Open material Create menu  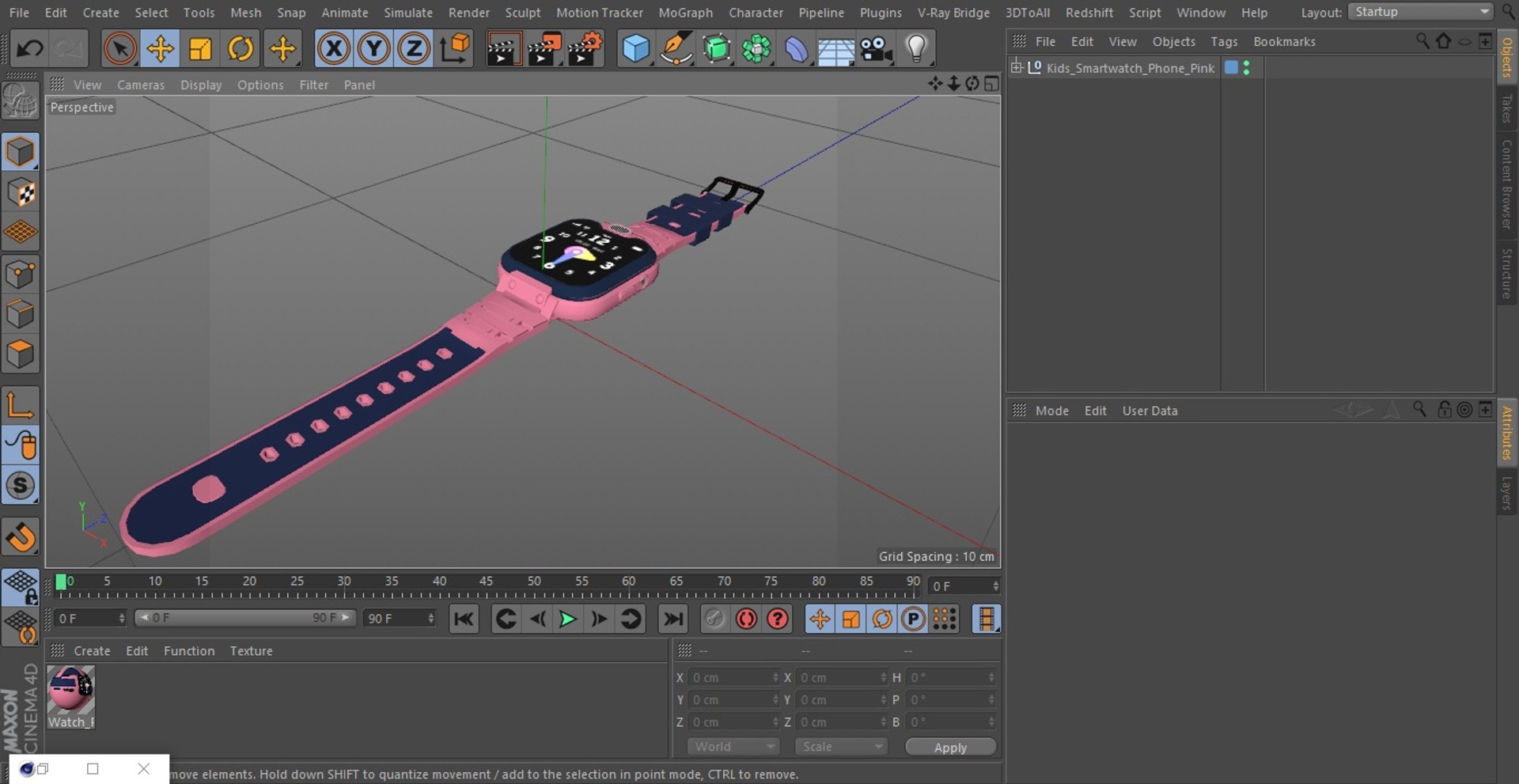(x=92, y=651)
